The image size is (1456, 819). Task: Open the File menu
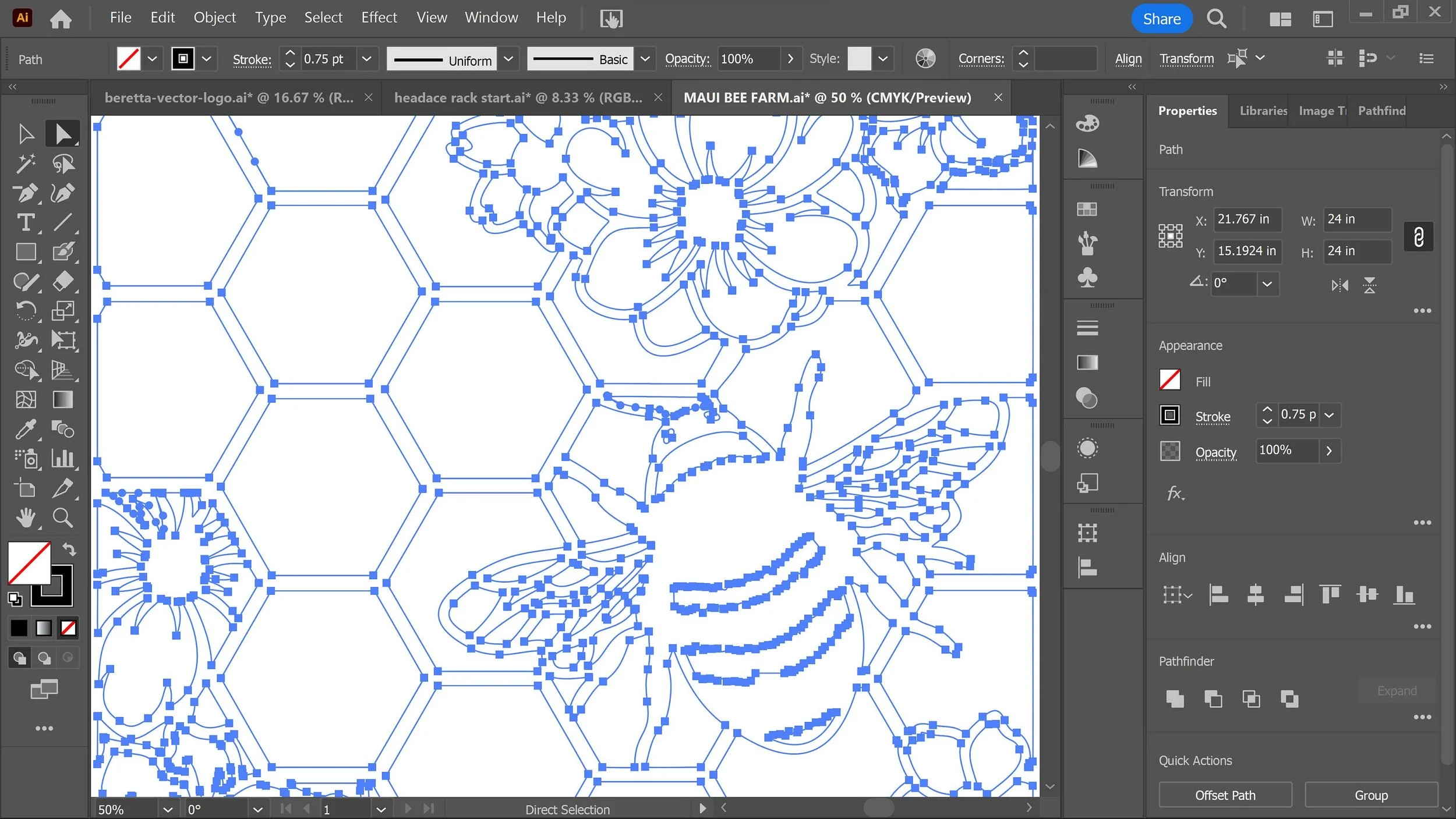pos(121,18)
